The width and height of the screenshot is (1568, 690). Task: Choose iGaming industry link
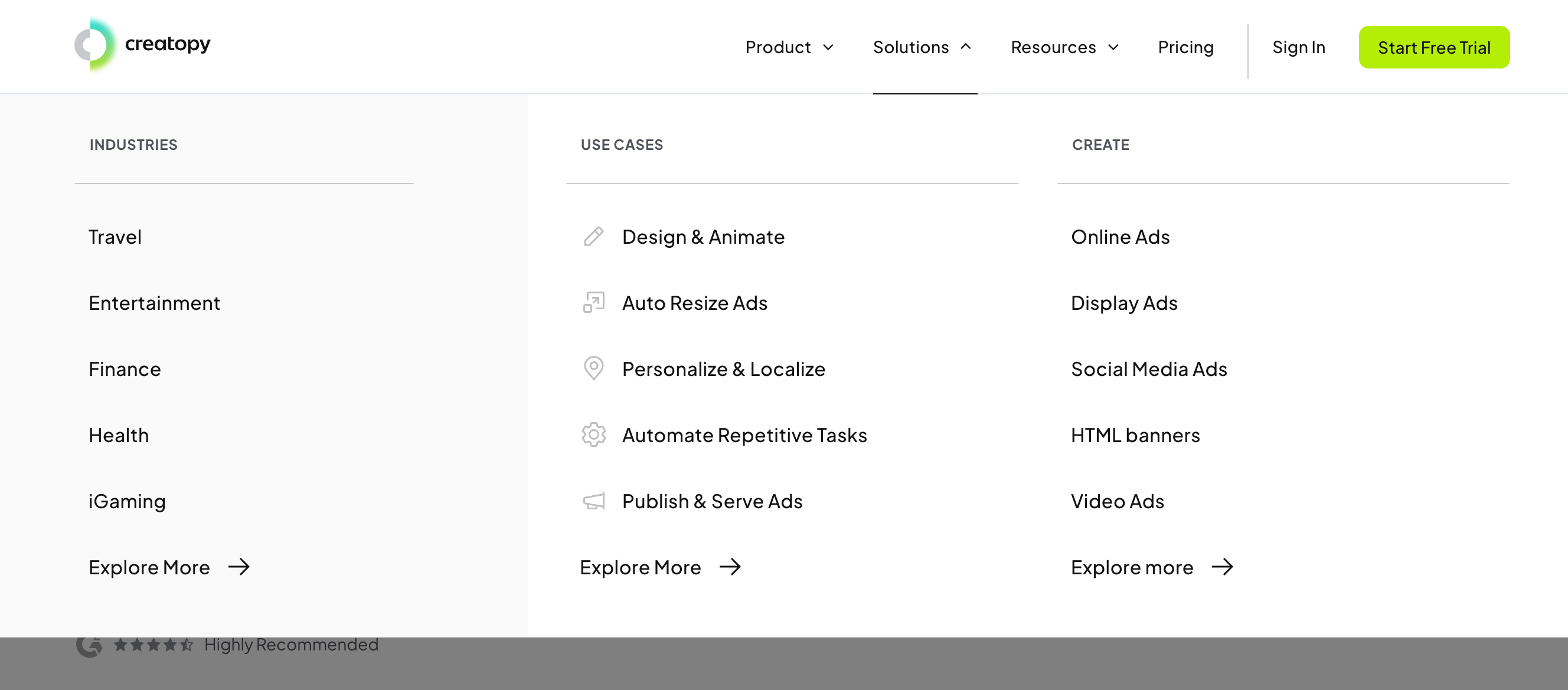coord(126,501)
